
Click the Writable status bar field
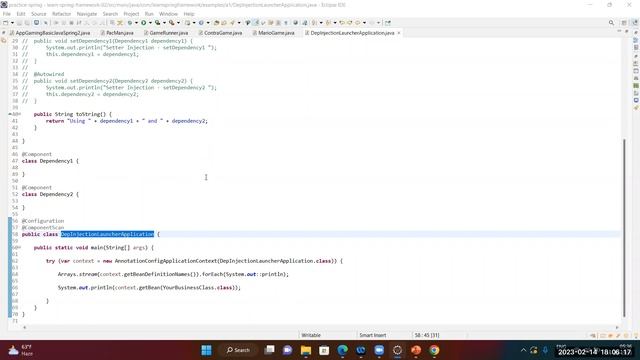click(311, 335)
